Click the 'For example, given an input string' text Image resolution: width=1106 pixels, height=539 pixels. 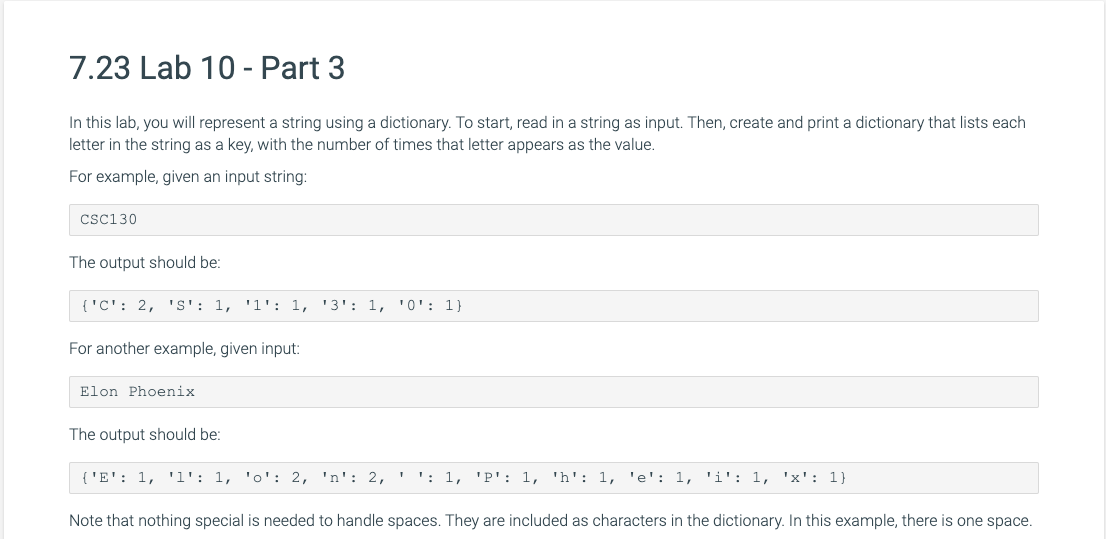tap(188, 176)
